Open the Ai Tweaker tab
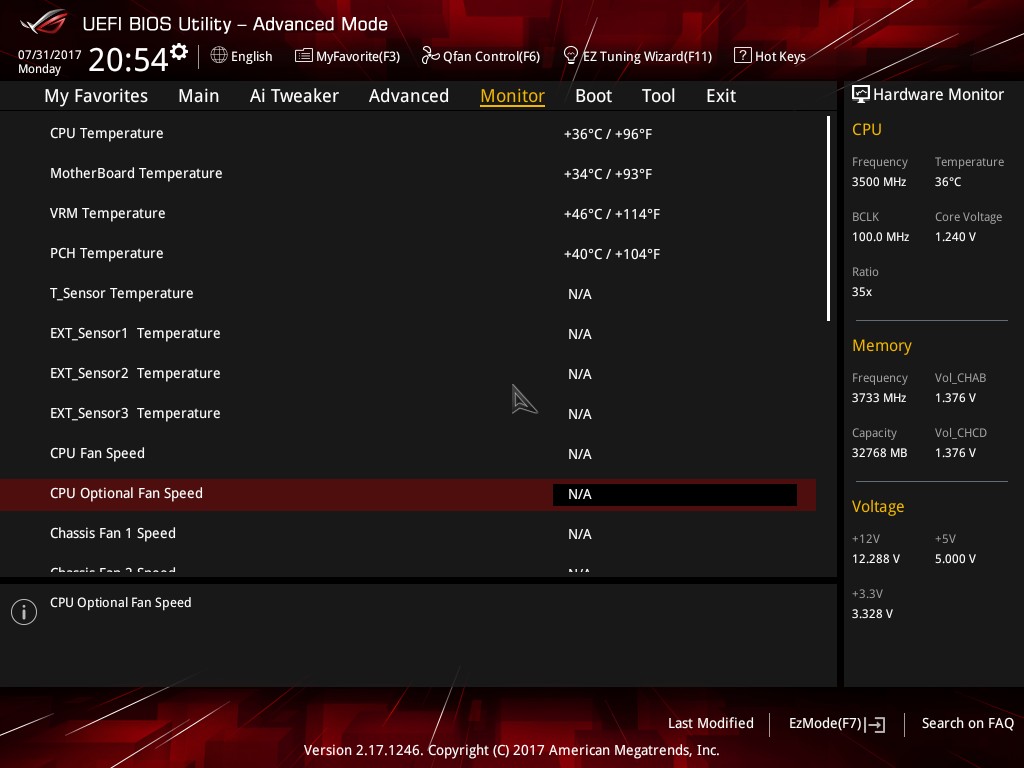1024x768 pixels. pos(294,96)
